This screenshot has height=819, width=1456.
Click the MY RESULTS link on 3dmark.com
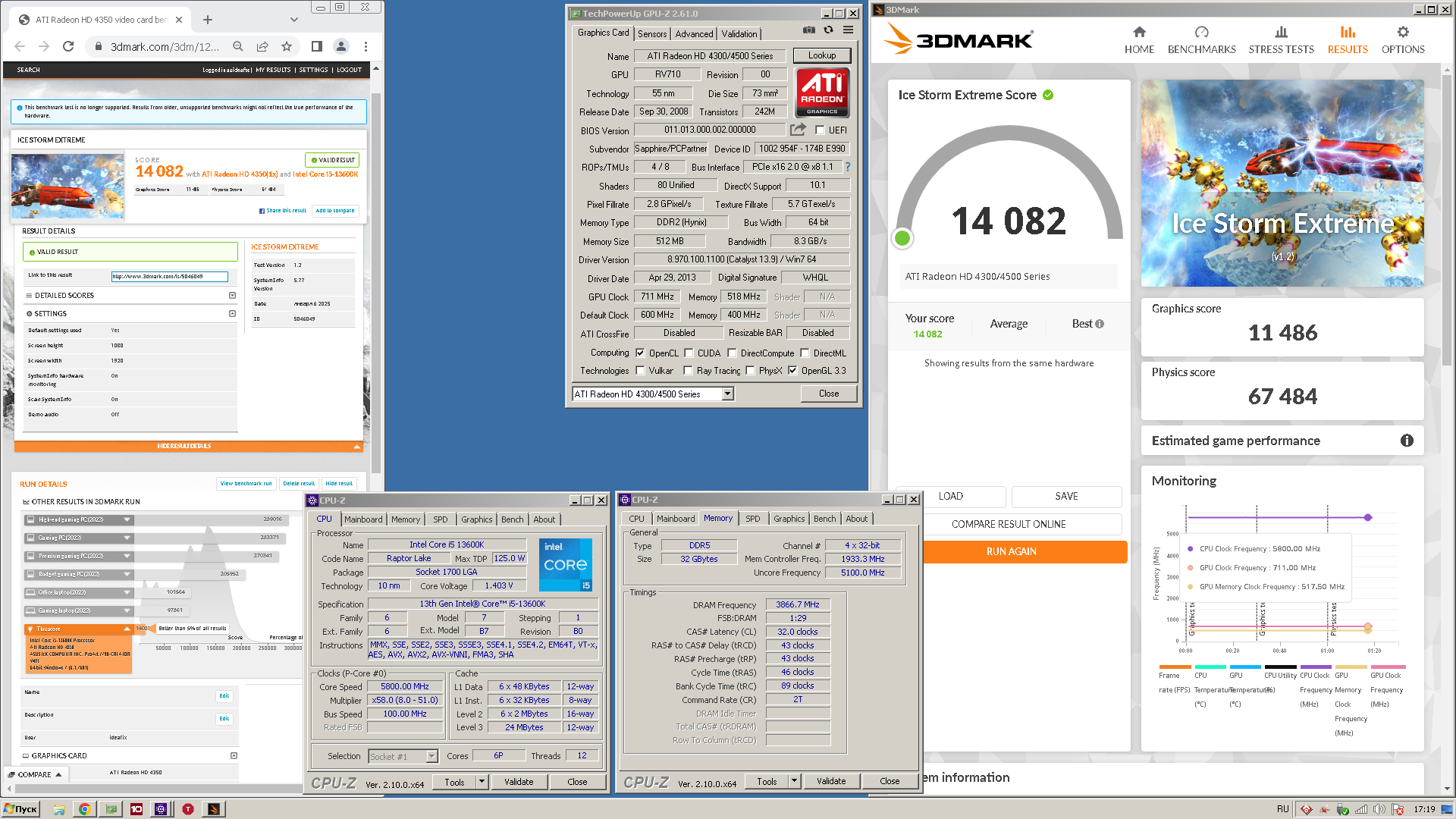click(273, 70)
